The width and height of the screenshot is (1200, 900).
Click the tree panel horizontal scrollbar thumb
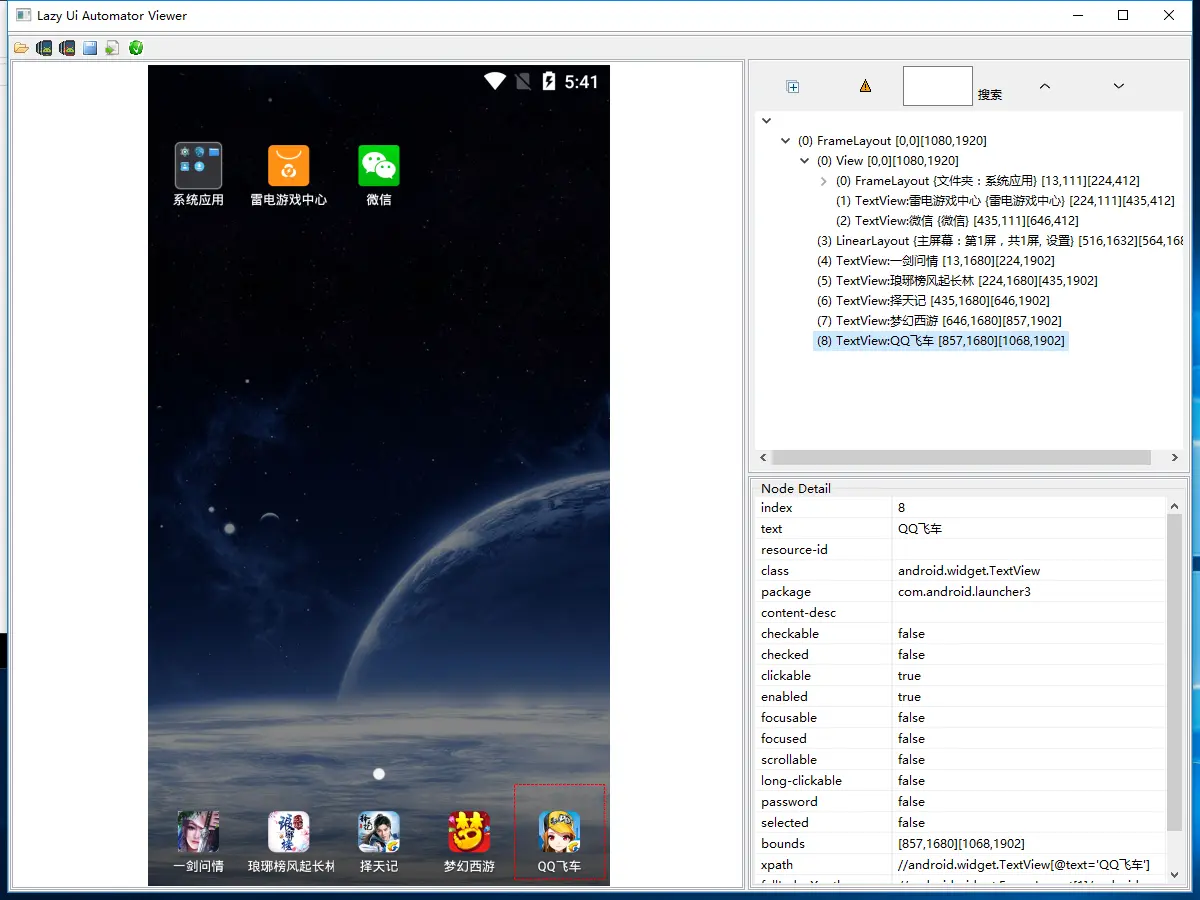(x=959, y=457)
